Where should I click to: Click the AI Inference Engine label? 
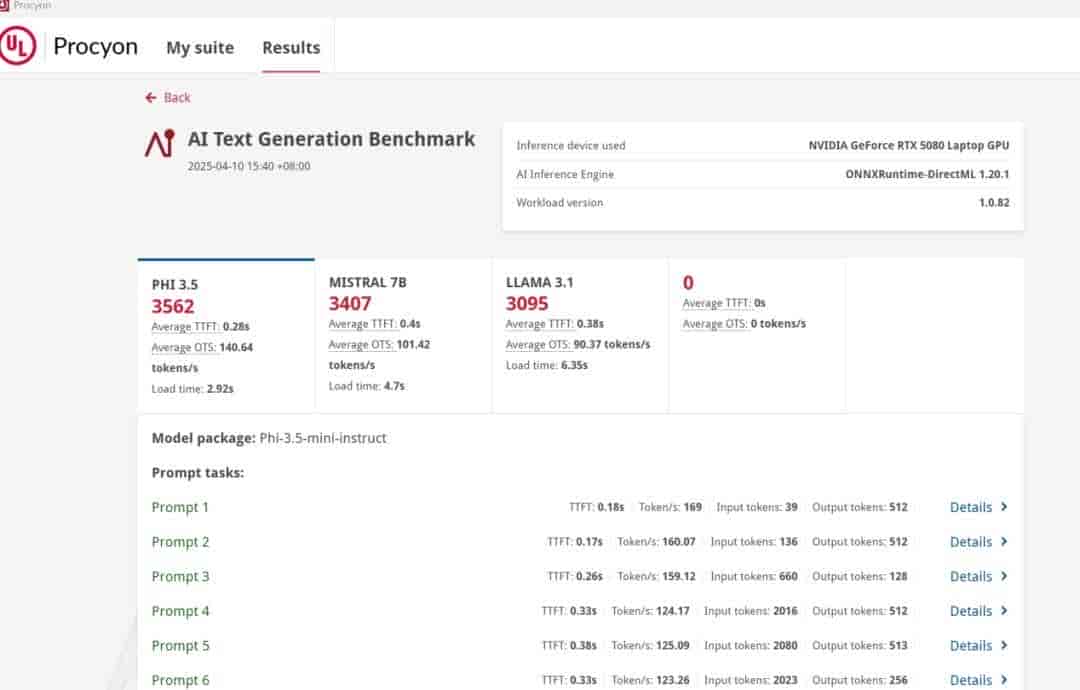coord(565,174)
